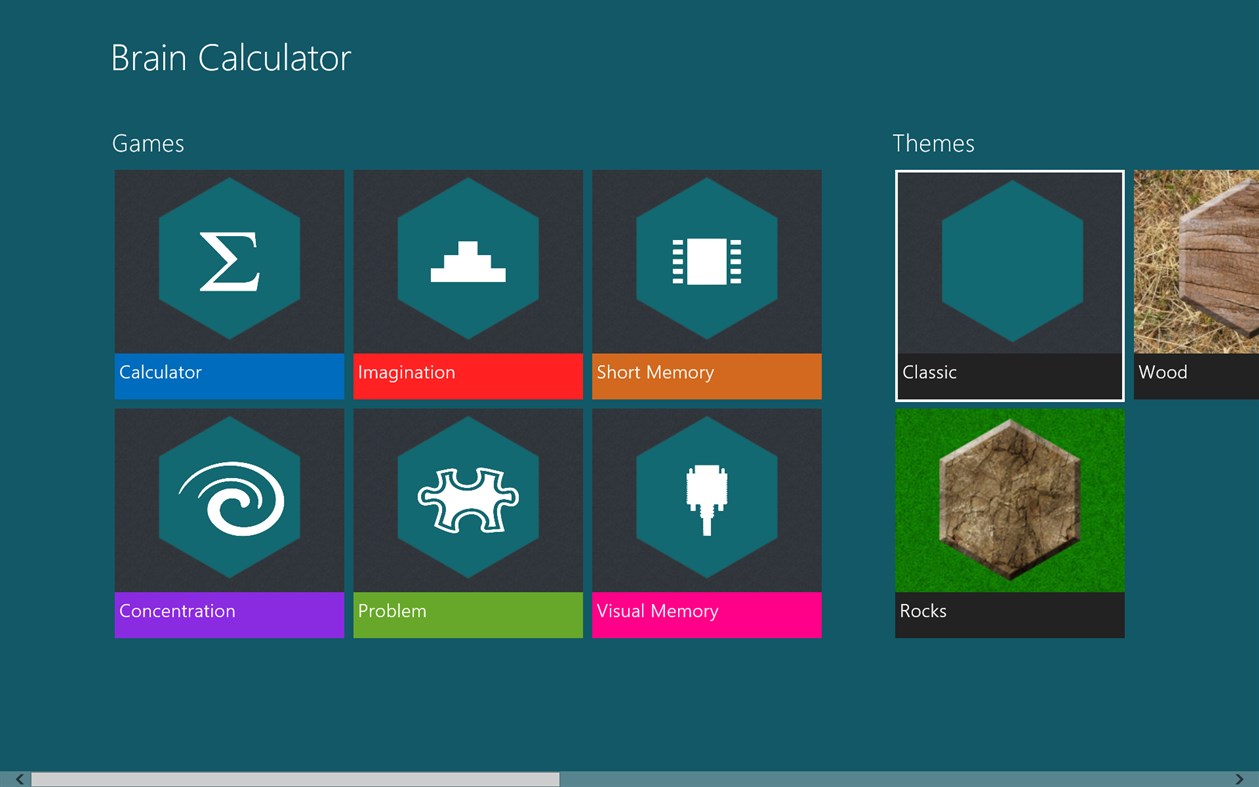Image resolution: width=1259 pixels, height=787 pixels.
Task: Click the Themes section header
Action: coord(933,143)
